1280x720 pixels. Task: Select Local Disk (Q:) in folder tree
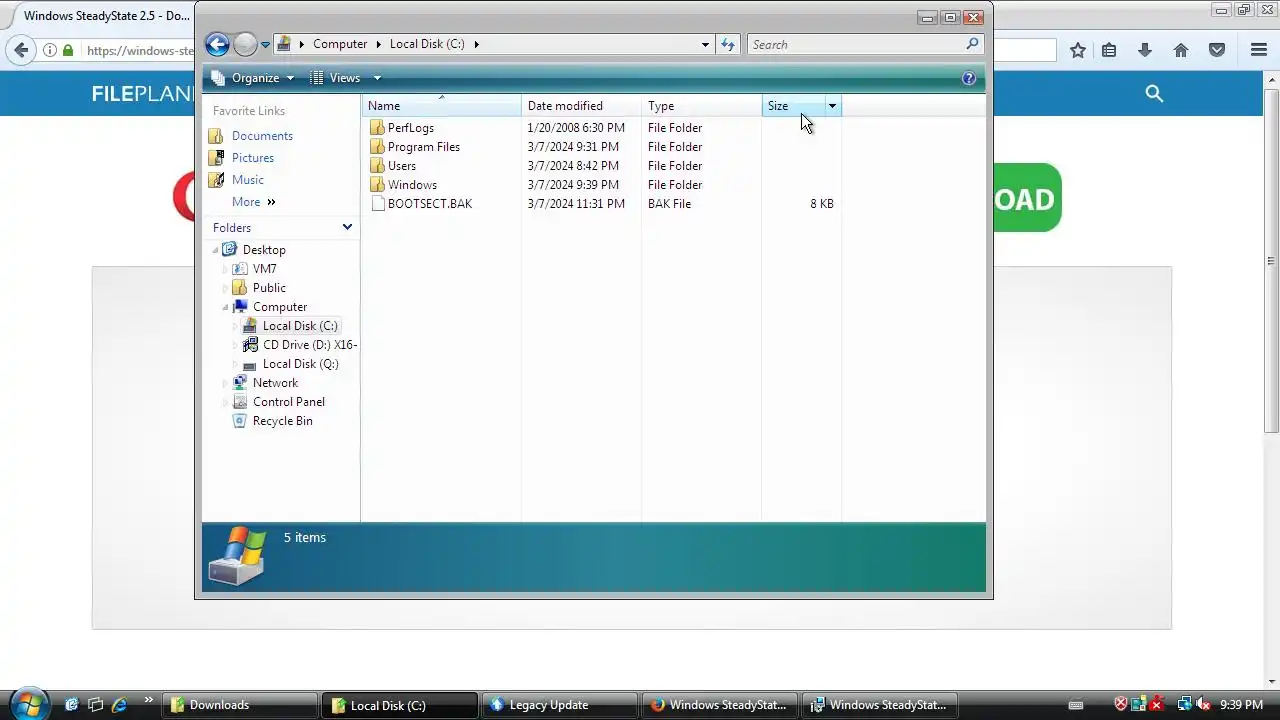300,364
